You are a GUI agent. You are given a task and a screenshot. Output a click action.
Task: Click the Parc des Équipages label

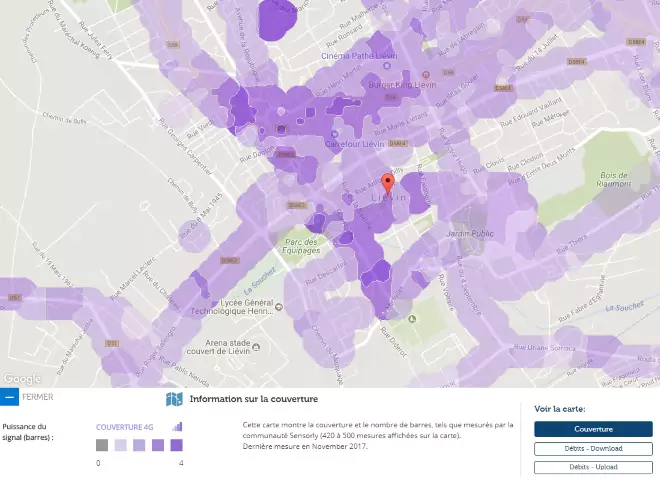click(x=300, y=246)
